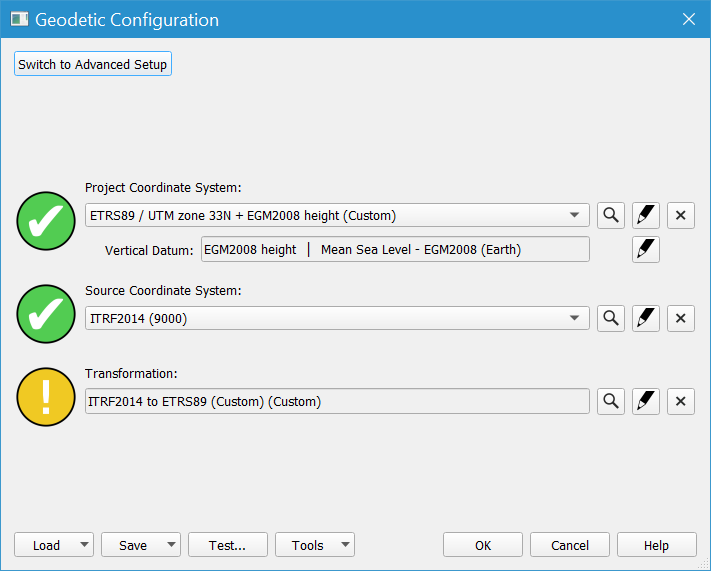Edit the Project Coordinate System
Screen dimensions: 711x571
(646, 215)
